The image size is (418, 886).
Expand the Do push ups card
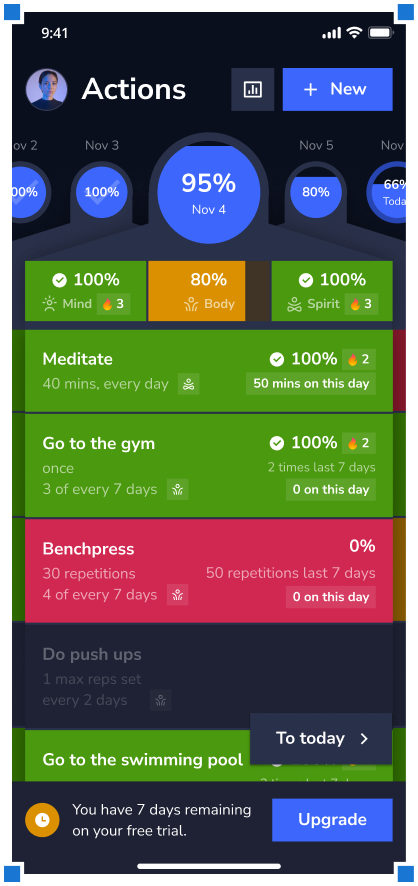(x=209, y=675)
